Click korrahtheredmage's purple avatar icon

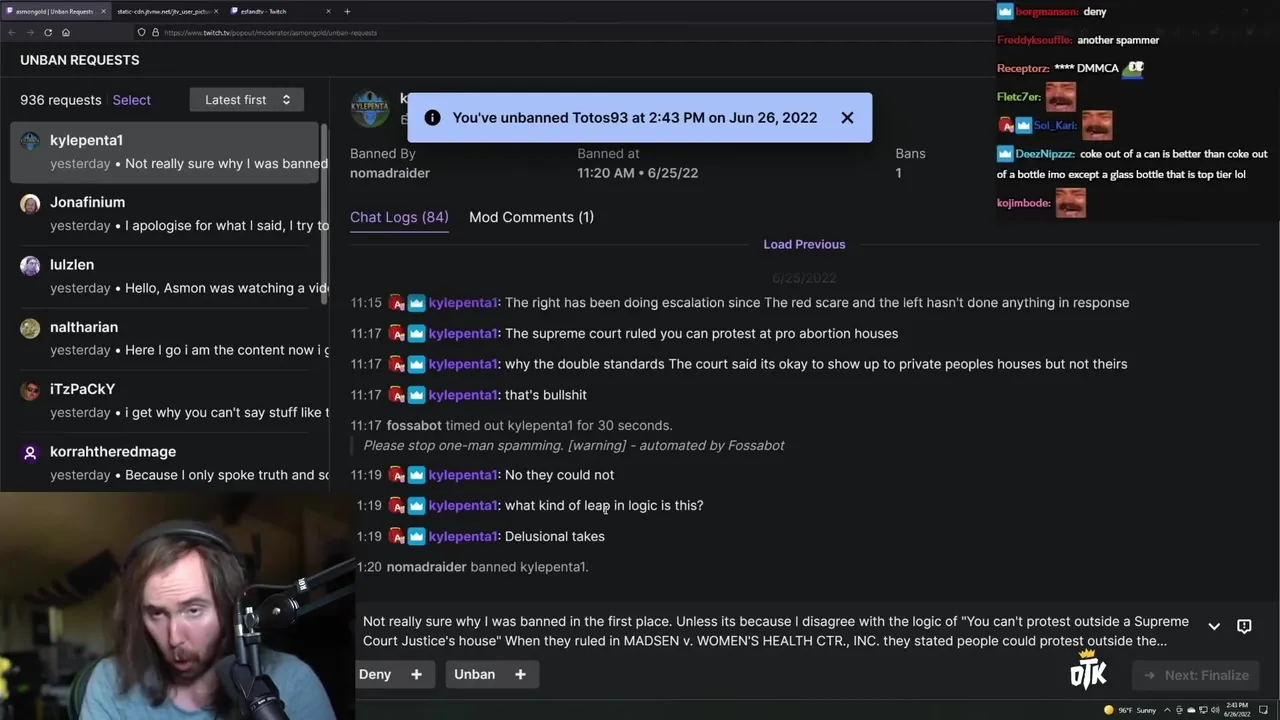[30, 452]
